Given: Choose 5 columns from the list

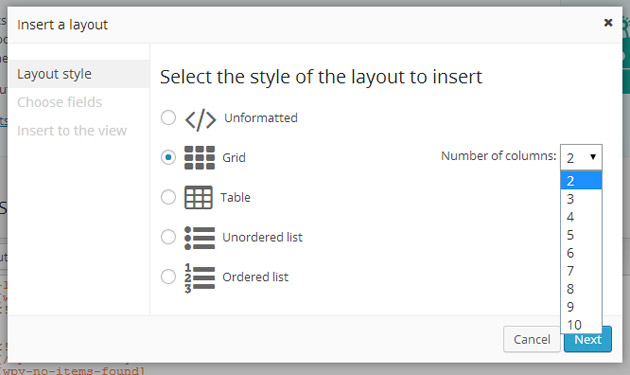Looking at the screenshot, I should click(x=581, y=235).
